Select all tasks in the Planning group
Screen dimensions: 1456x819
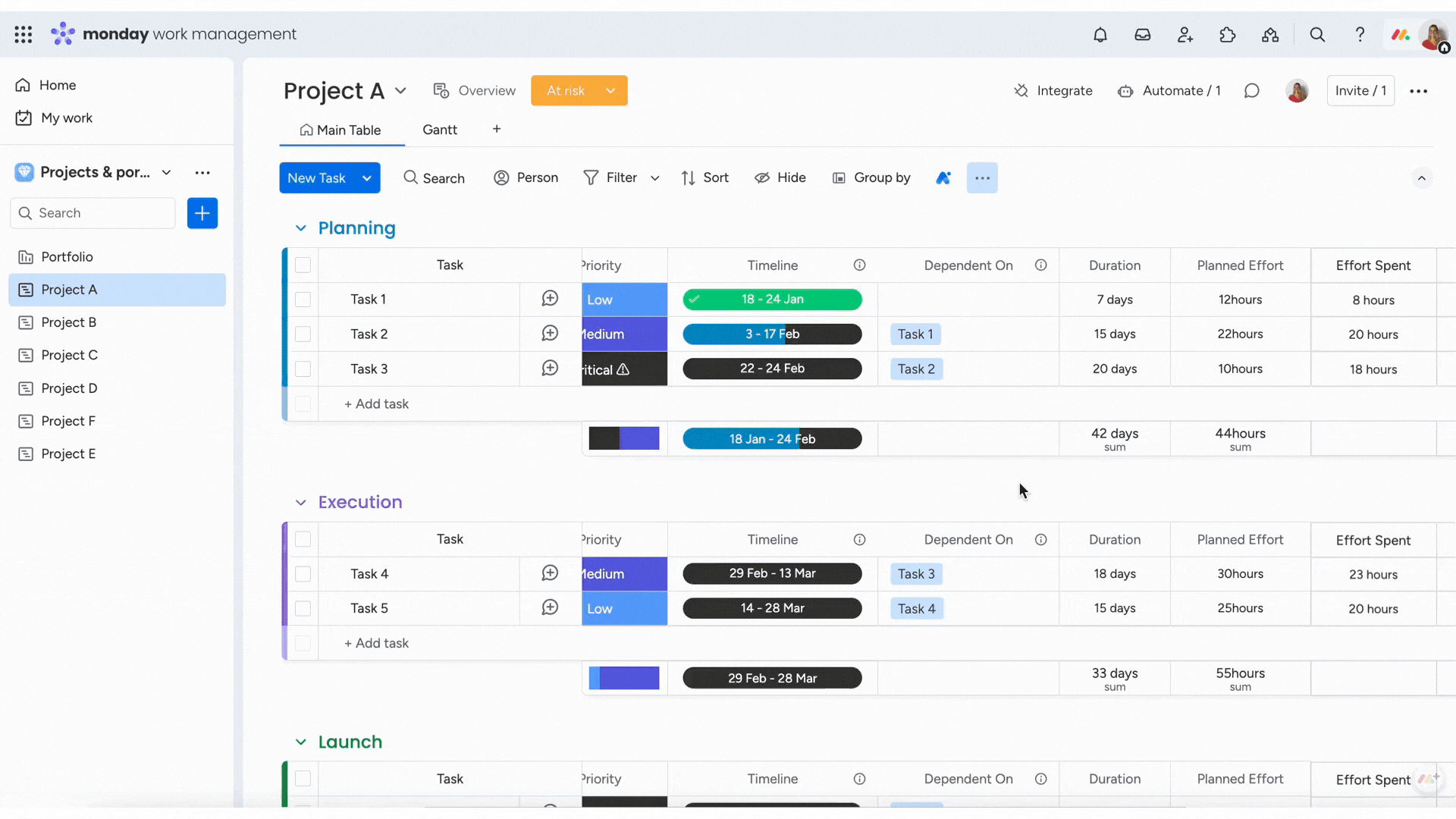pyautogui.click(x=303, y=265)
